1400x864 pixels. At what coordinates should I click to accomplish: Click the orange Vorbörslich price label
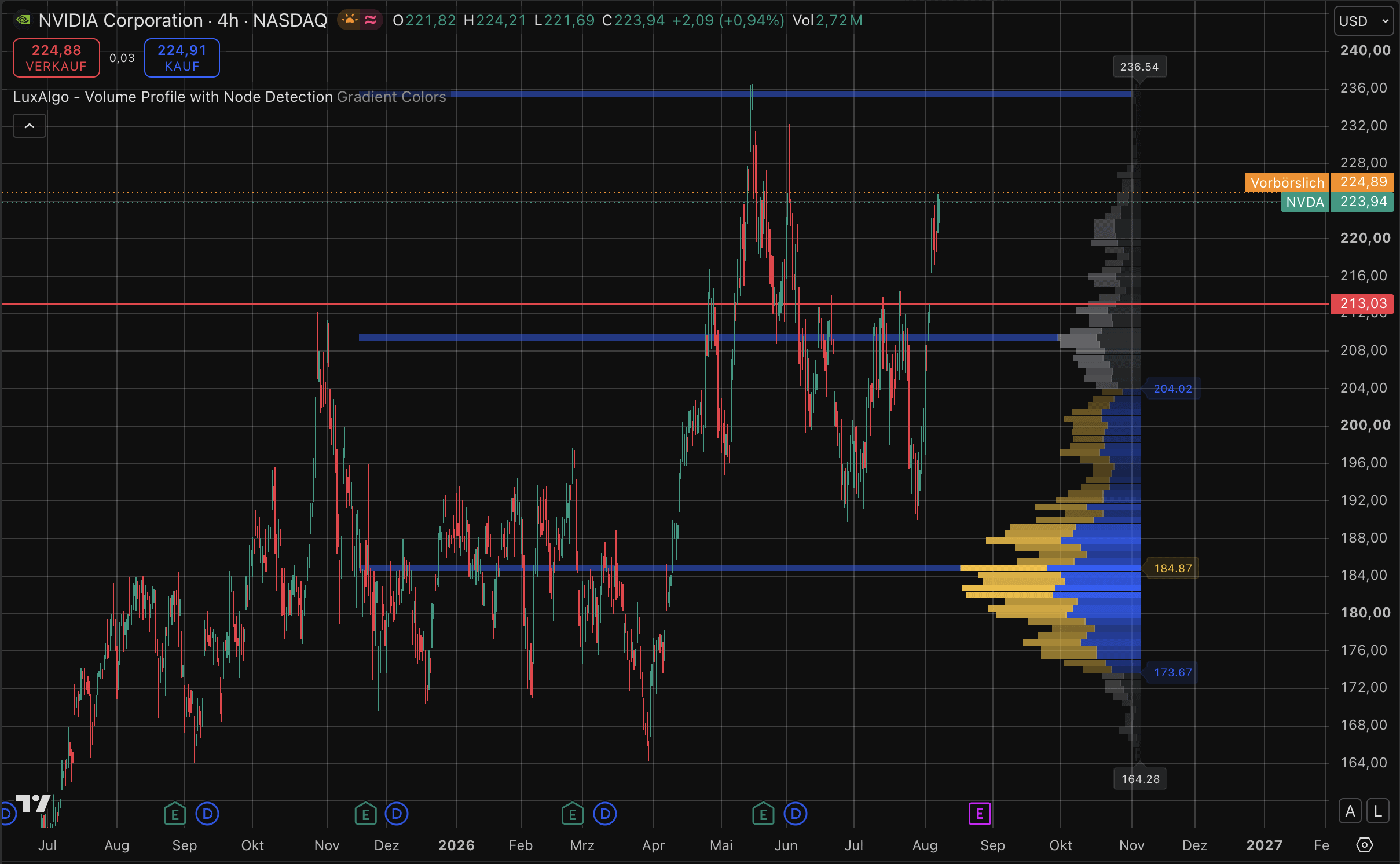(x=1287, y=182)
